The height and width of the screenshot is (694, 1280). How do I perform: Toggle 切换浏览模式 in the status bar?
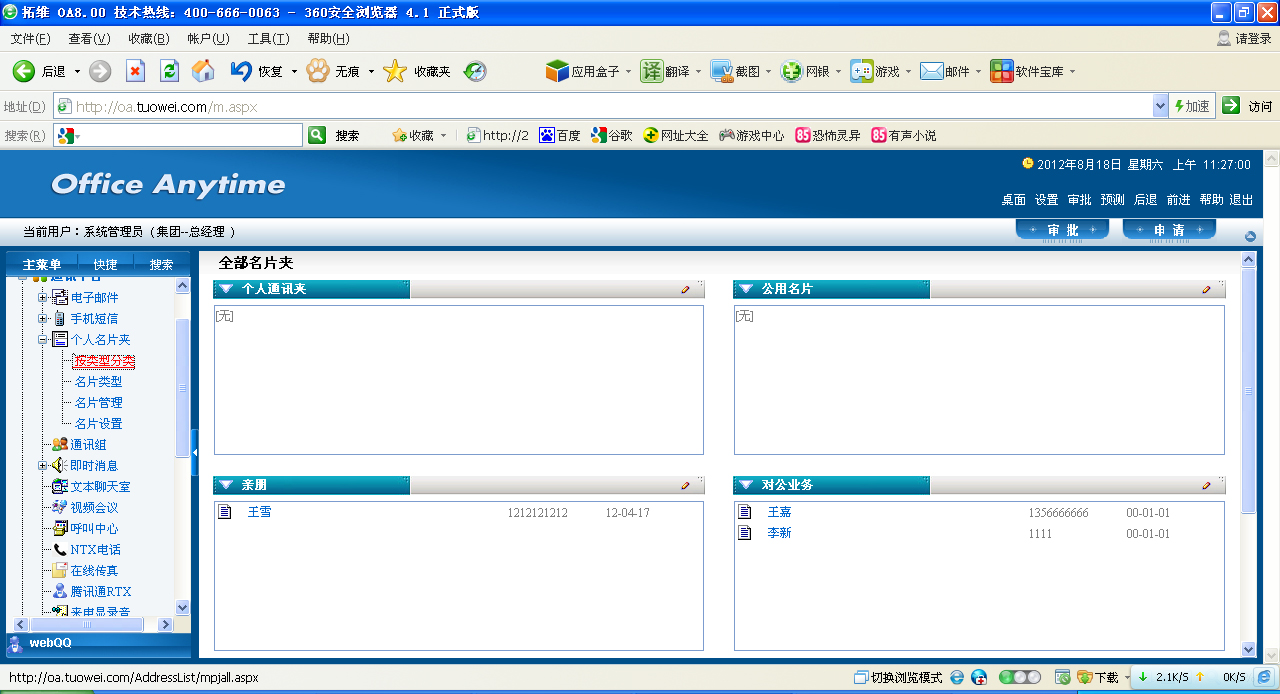point(897,677)
